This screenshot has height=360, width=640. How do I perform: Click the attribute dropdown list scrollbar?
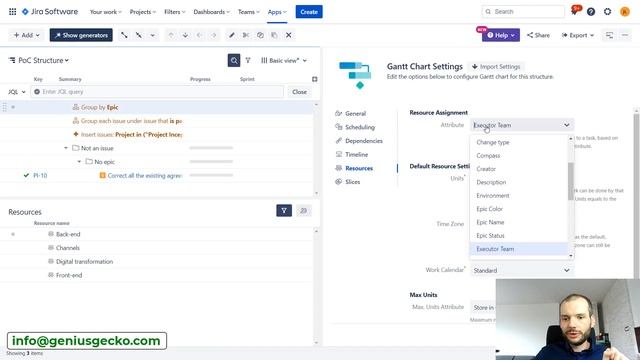(x=571, y=181)
